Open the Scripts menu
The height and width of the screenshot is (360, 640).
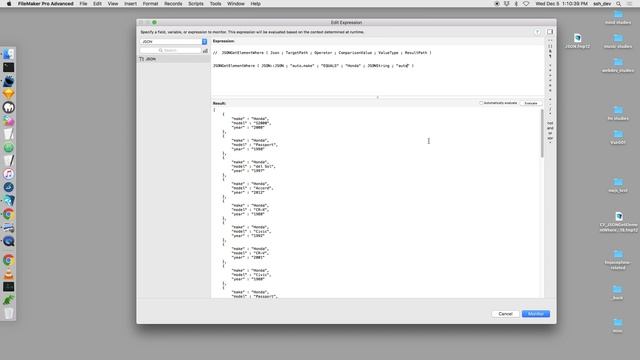[x=196, y=4]
